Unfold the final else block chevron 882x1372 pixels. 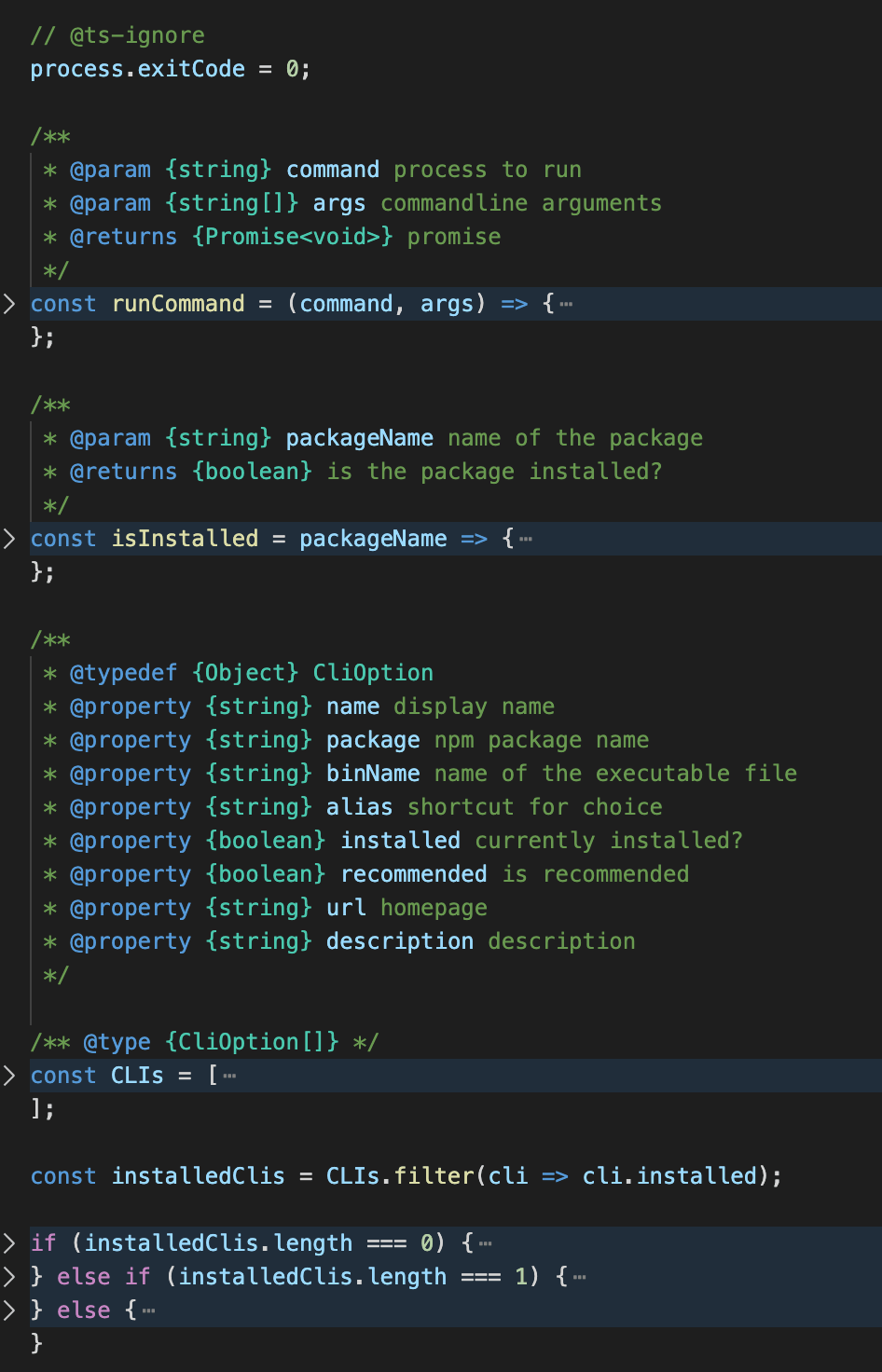pyautogui.click(x=9, y=1310)
